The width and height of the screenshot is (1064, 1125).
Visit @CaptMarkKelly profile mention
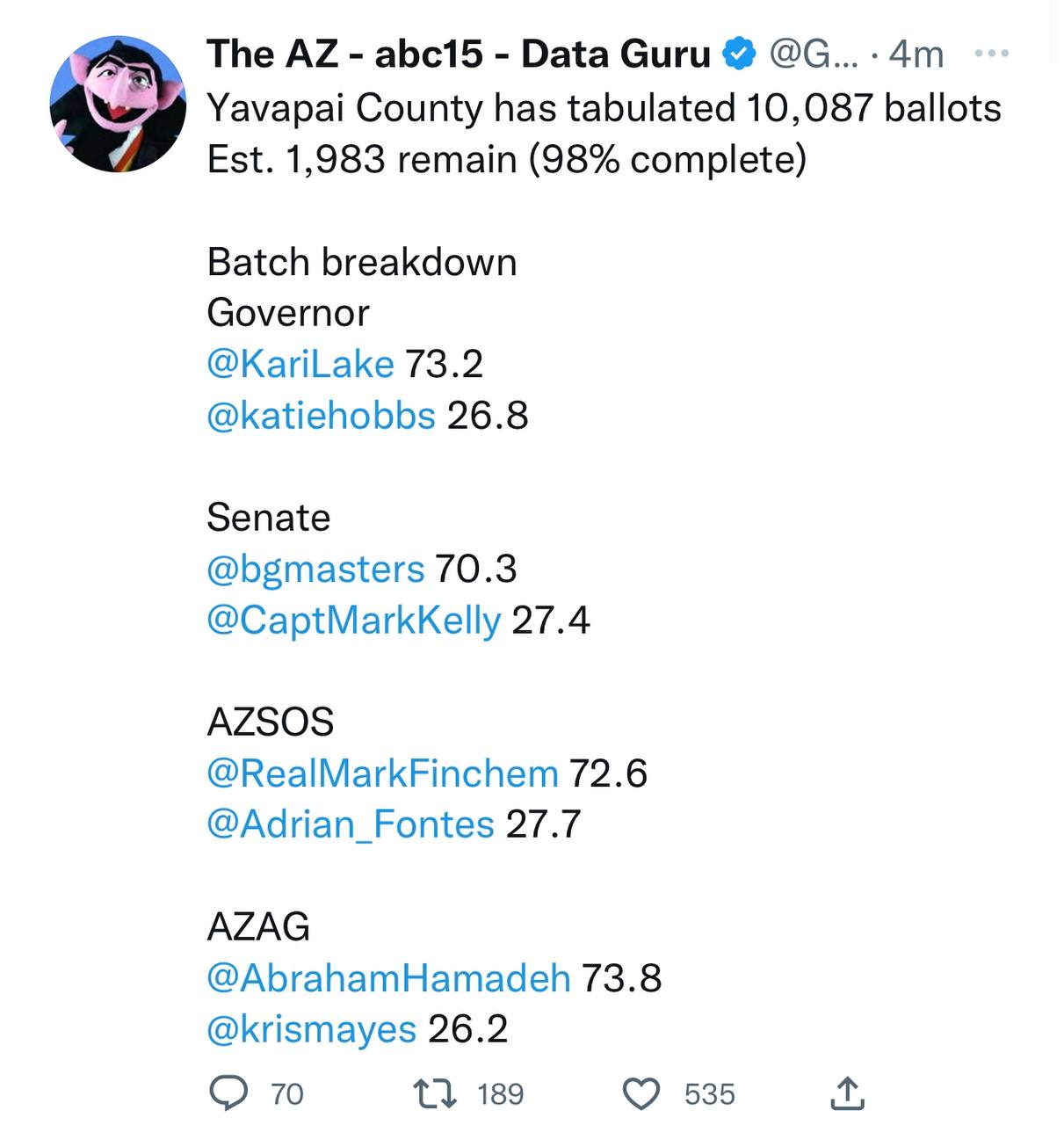[354, 620]
